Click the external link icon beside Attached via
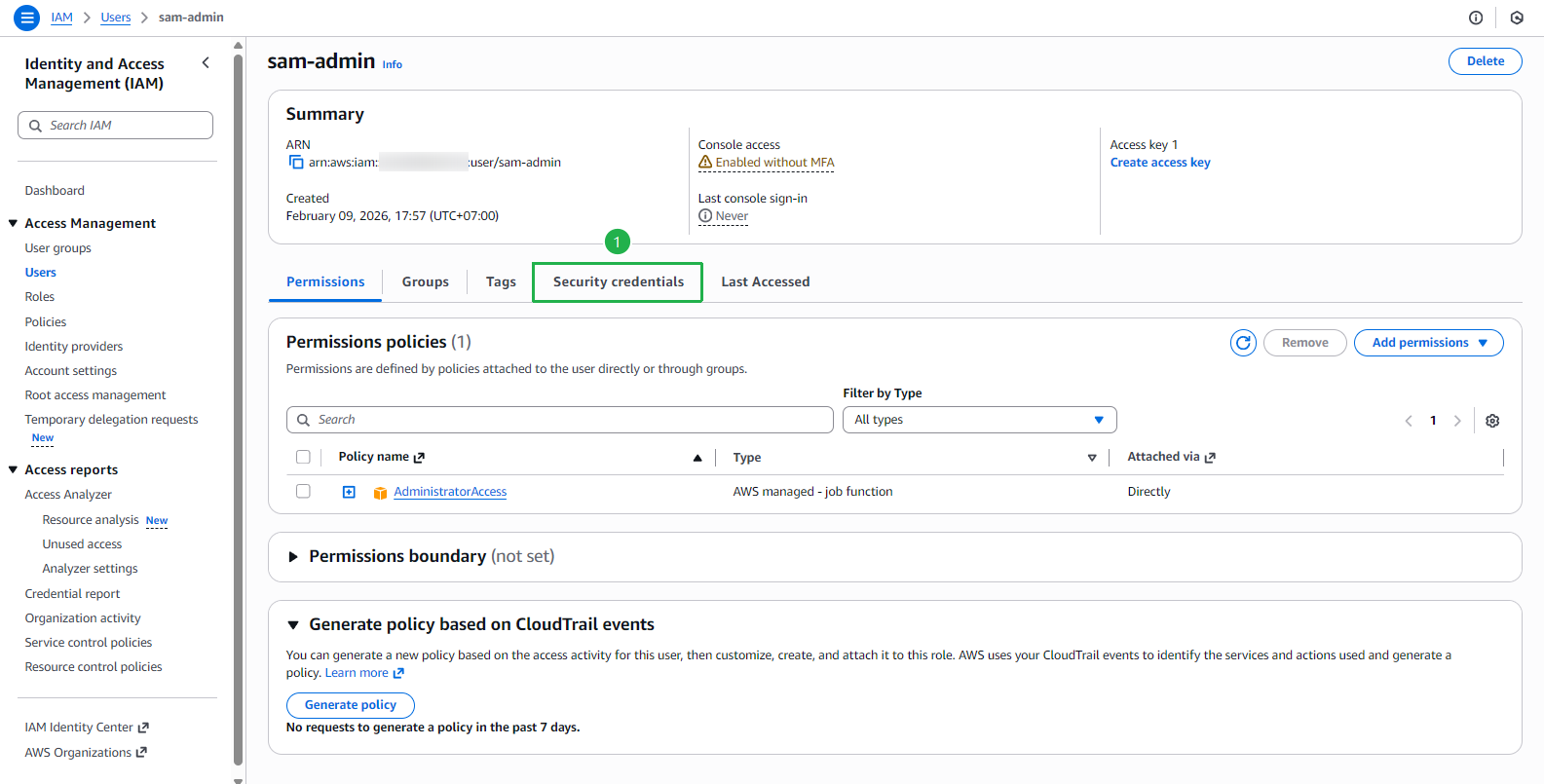 pos(1211,457)
